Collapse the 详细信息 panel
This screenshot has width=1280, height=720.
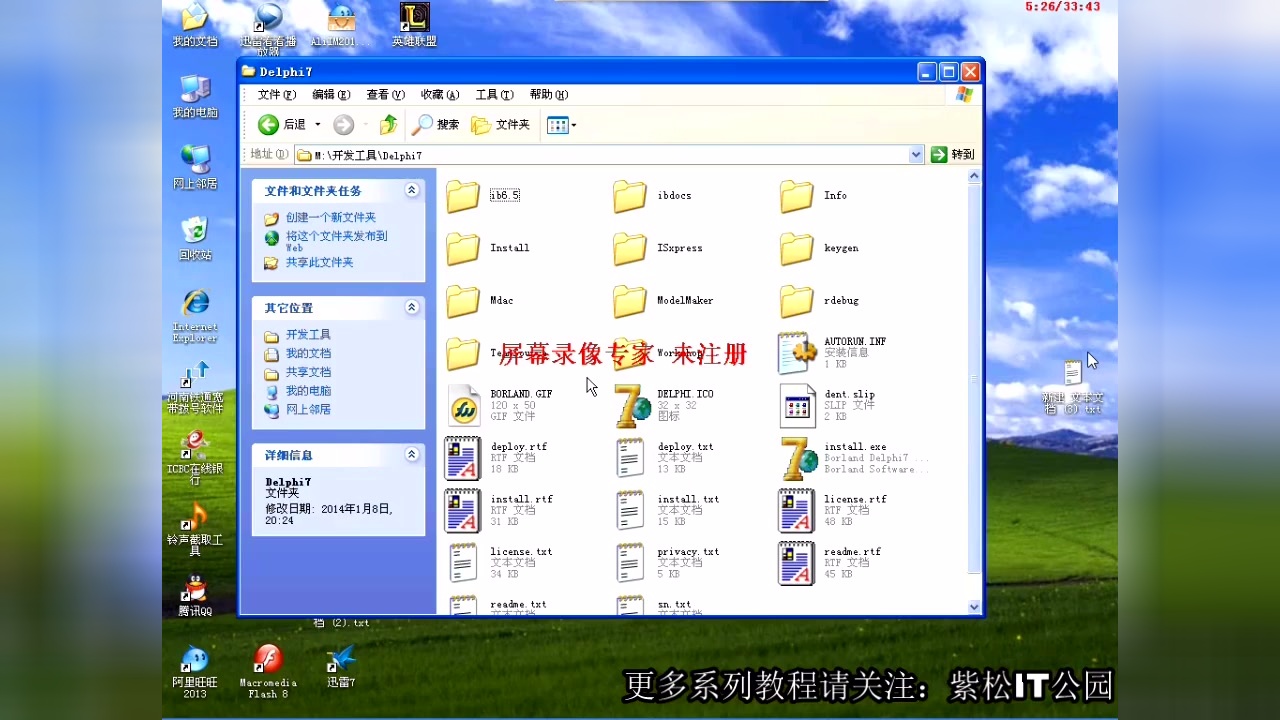[x=412, y=454]
